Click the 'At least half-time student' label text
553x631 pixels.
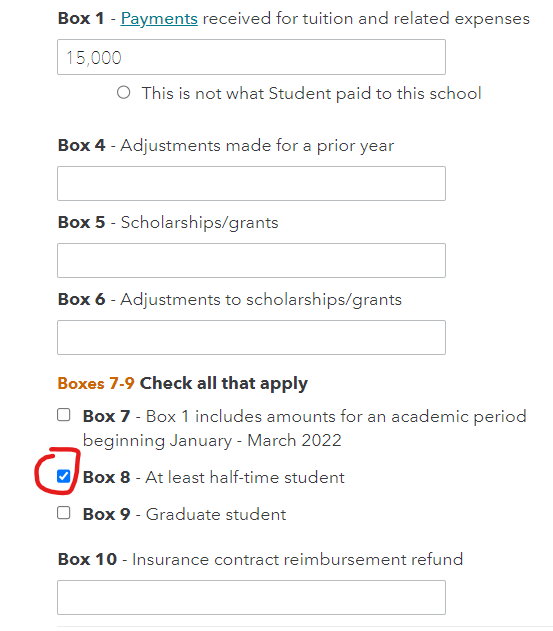(x=245, y=478)
